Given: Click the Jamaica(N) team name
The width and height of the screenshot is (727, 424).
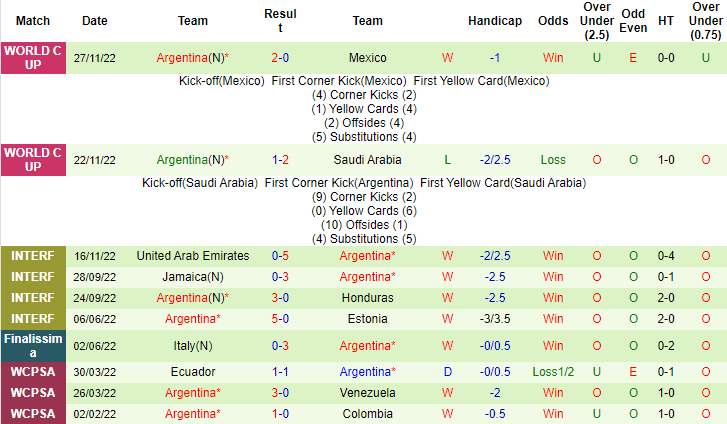Looking at the screenshot, I should (x=193, y=277).
